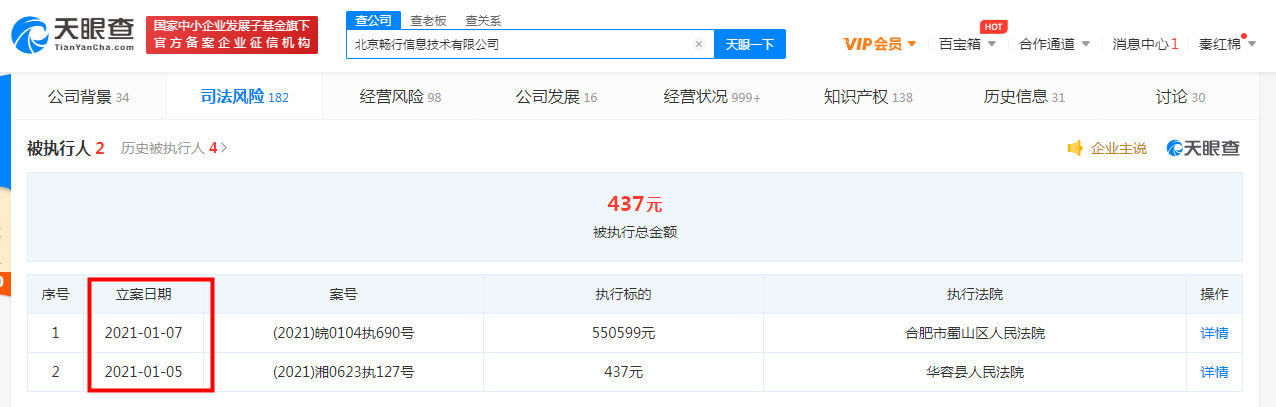Click the 550599元 execution amount
The image size is (1276, 407).
[x=623, y=333]
